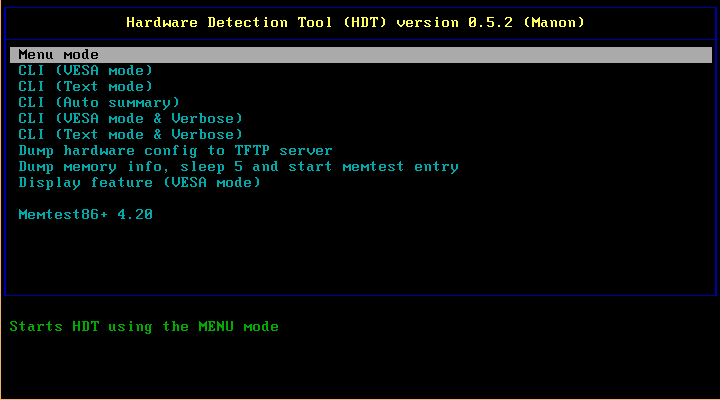Choose CLI (Text mode) boot option

(x=85, y=86)
